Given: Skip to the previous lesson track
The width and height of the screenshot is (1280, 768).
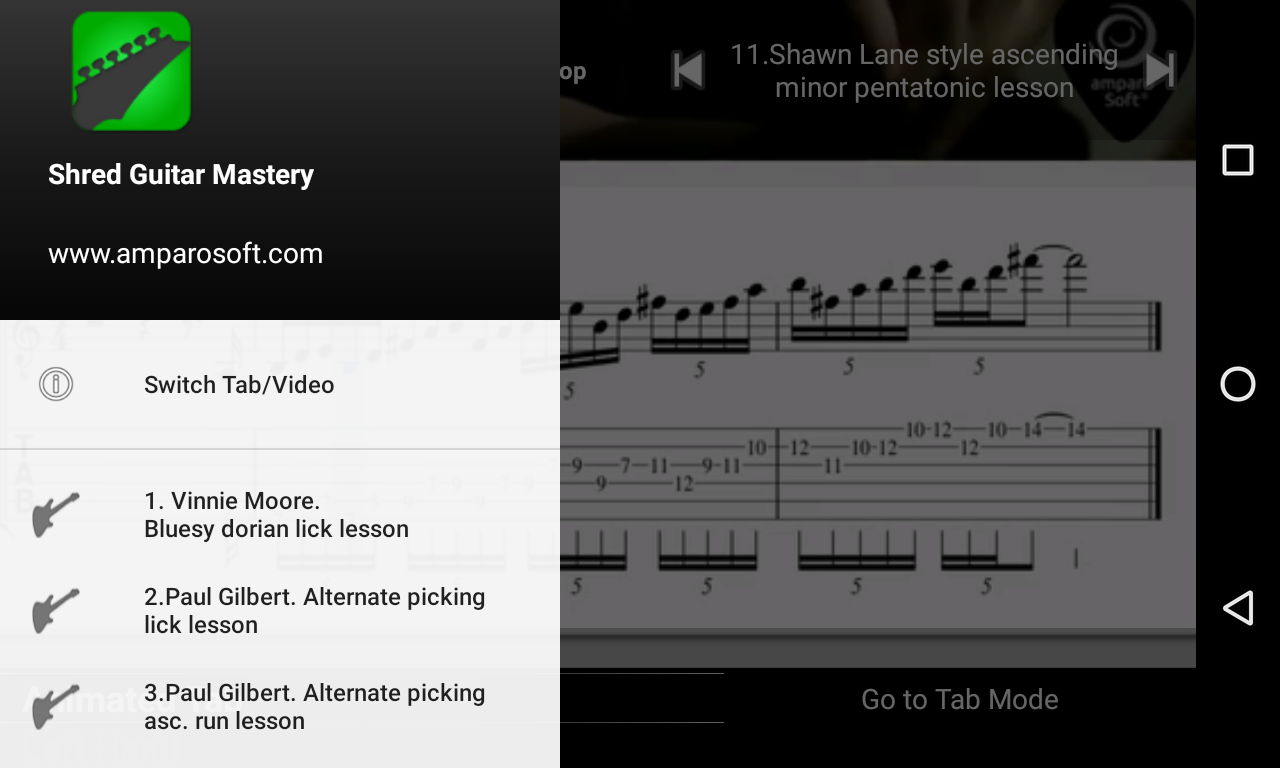Looking at the screenshot, I should pyautogui.click(x=688, y=70).
